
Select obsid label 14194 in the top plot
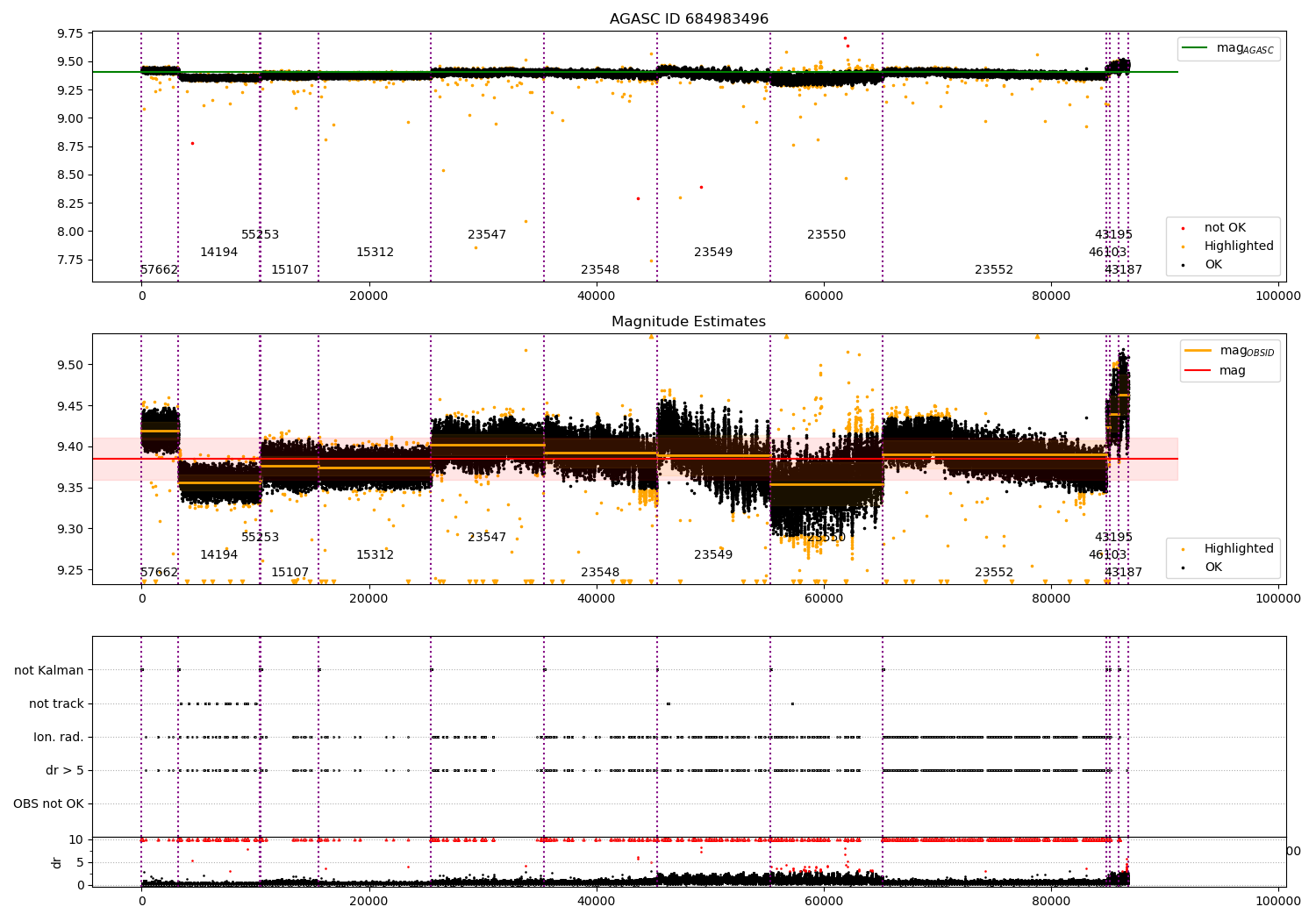(x=218, y=253)
